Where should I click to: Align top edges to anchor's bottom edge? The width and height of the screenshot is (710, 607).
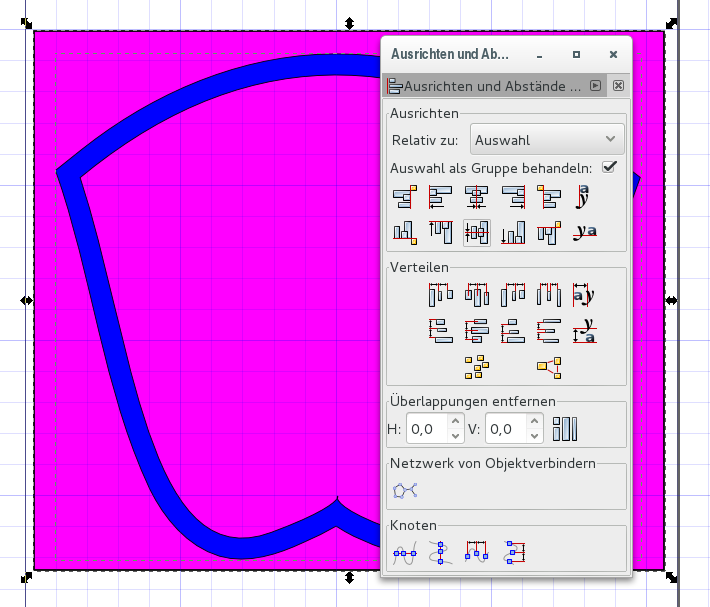[549, 233]
